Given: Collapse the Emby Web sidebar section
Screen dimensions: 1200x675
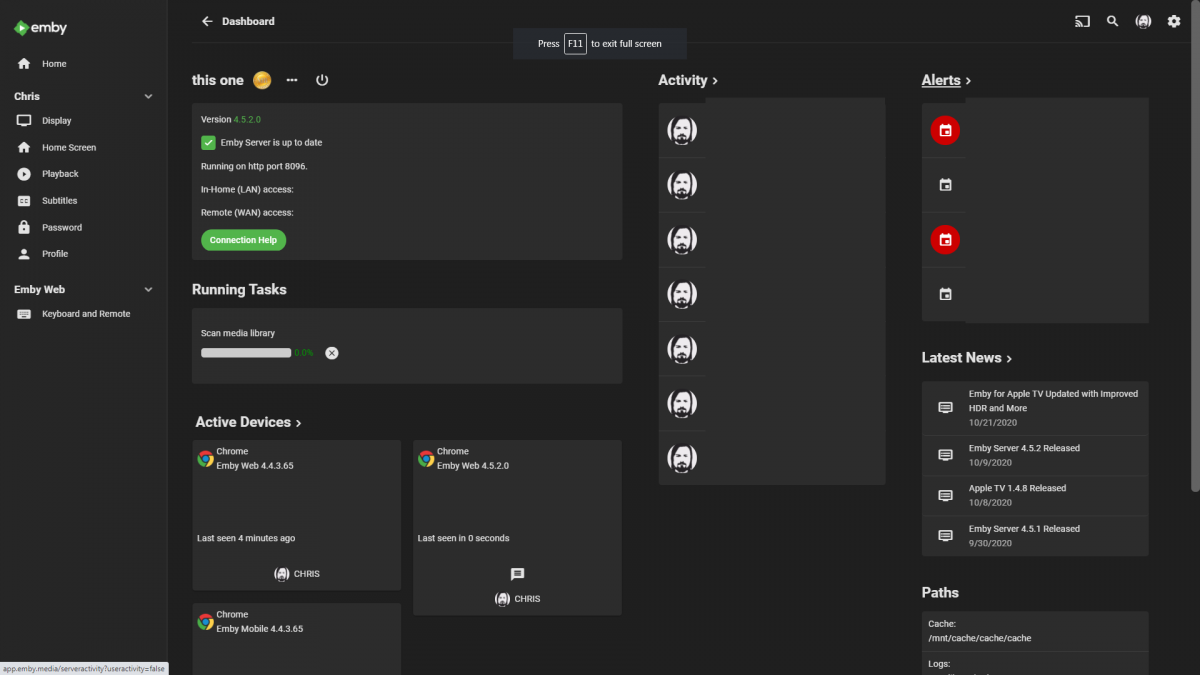Looking at the screenshot, I should point(149,290).
